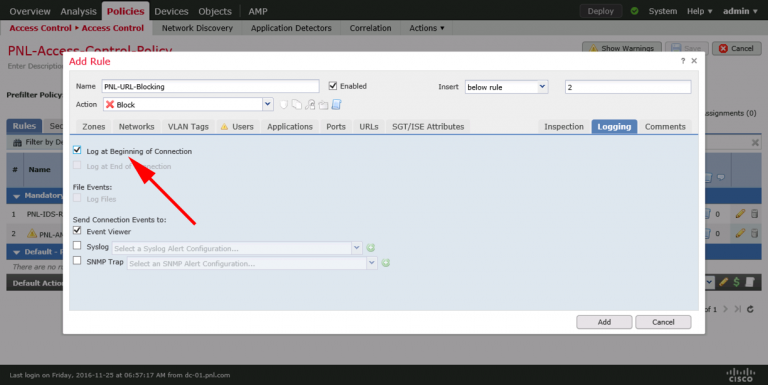The width and height of the screenshot is (768, 385).
Task: Enable the SNMP Trap checkbox
Action: [x=77, y=261]
